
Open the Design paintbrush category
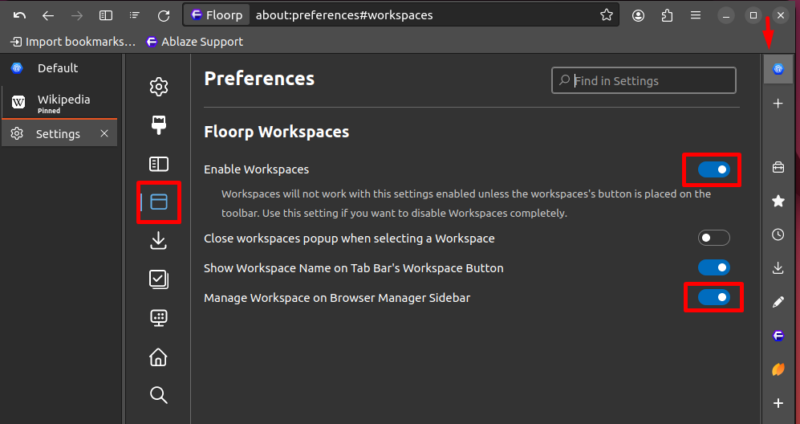click(x=159, y=126)
